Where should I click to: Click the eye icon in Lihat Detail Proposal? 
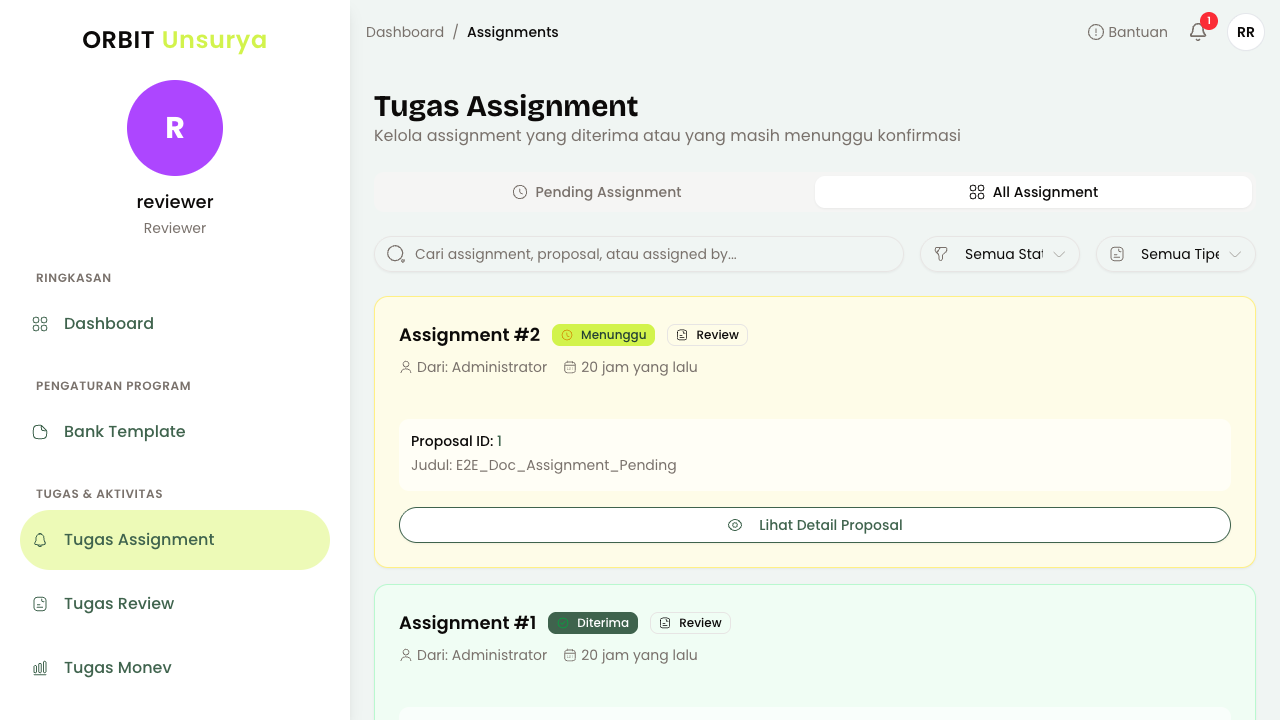pyautogui.click(x=735, y=525)
